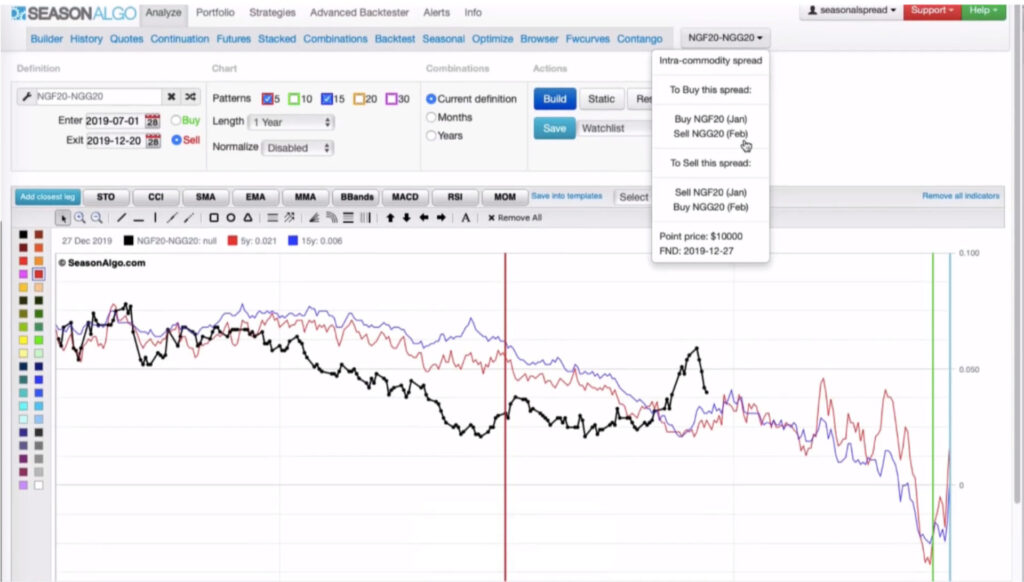Open the Seasonal menu item

point(445,39)
